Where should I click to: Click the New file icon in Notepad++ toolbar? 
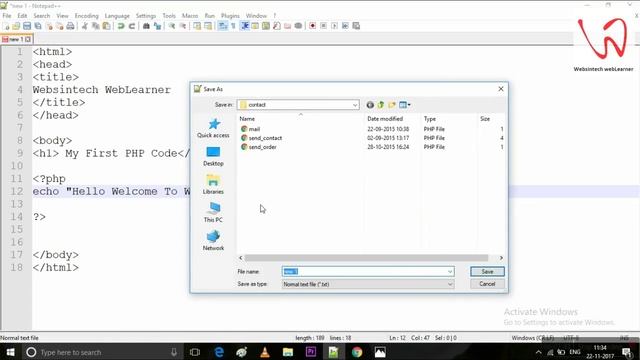coord(6,26)
